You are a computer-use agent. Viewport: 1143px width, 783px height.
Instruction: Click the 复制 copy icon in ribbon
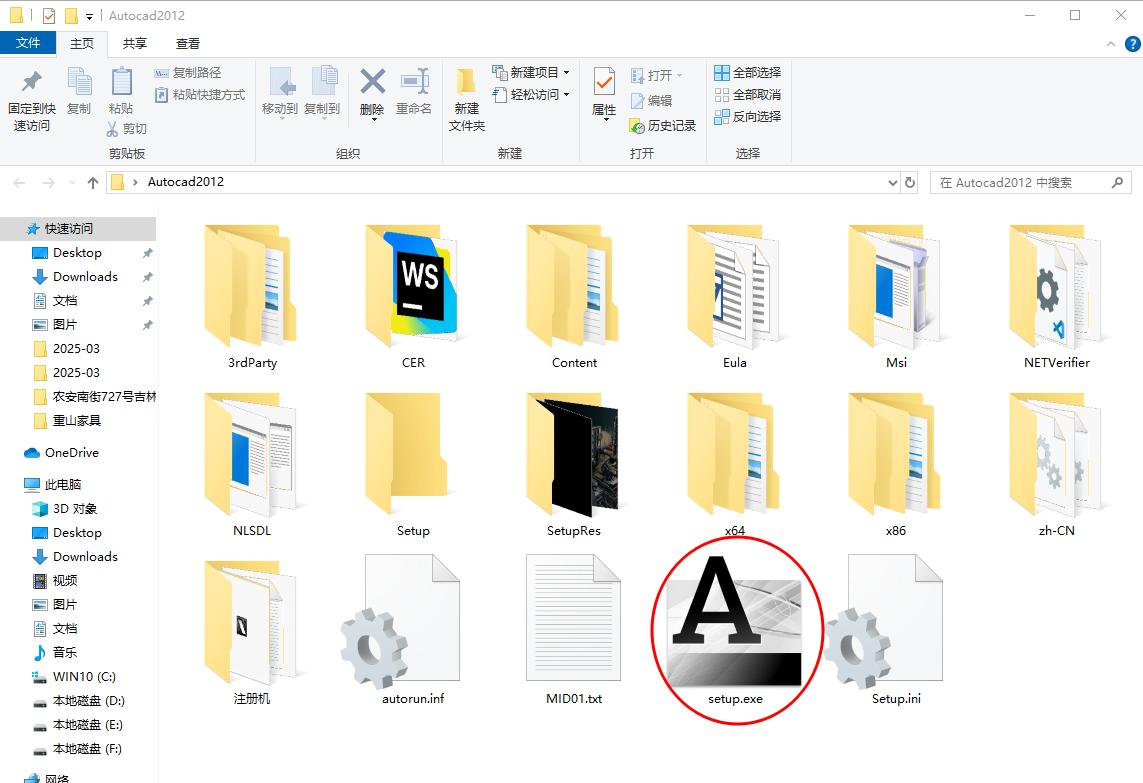point(79,82)
